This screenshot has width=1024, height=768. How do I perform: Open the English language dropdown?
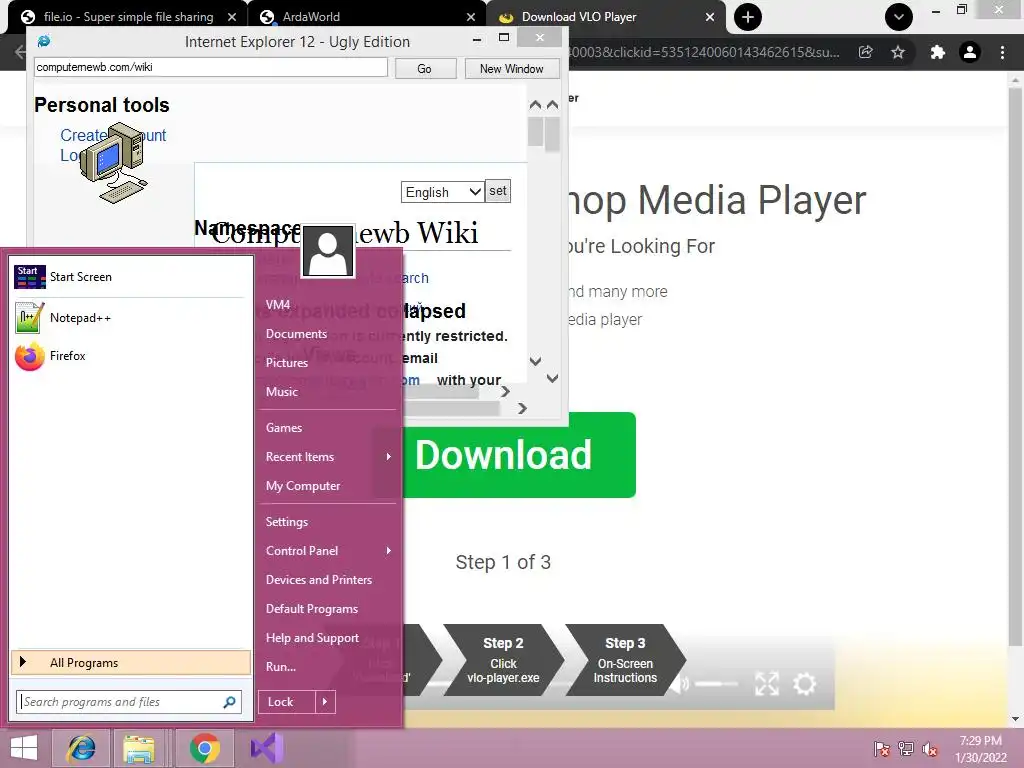click(x=442, y=192)
